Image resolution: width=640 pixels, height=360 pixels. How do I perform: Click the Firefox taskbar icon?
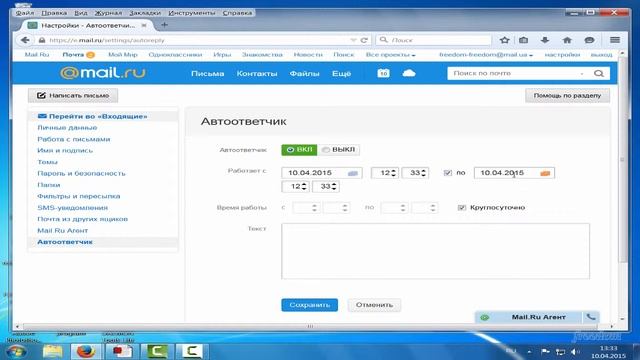coord(85,351)
